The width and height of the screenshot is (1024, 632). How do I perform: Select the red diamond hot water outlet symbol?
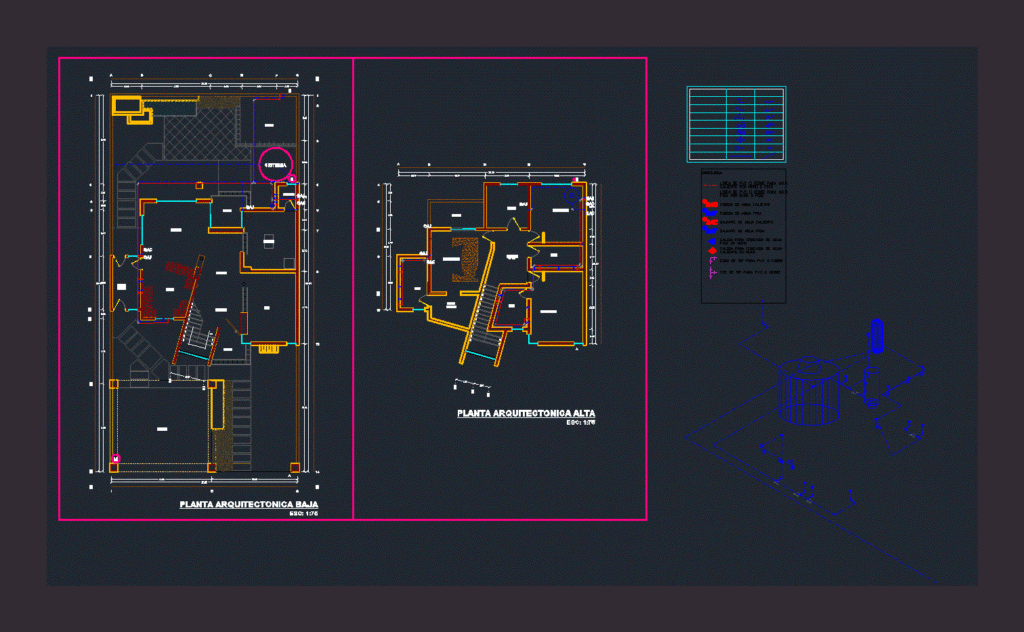tap(712, 250)
